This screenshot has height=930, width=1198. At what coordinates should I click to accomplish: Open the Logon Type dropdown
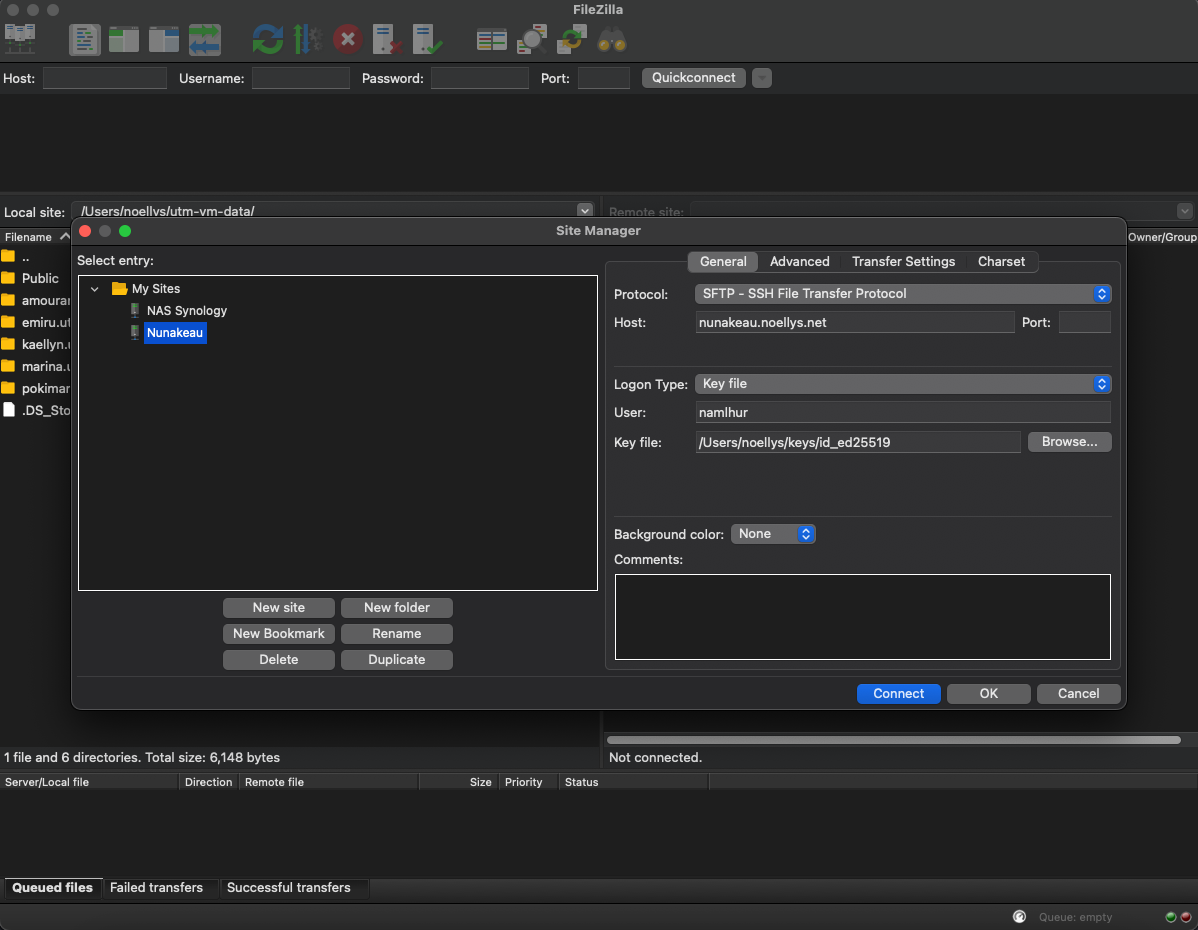click(x=902, y=384)
